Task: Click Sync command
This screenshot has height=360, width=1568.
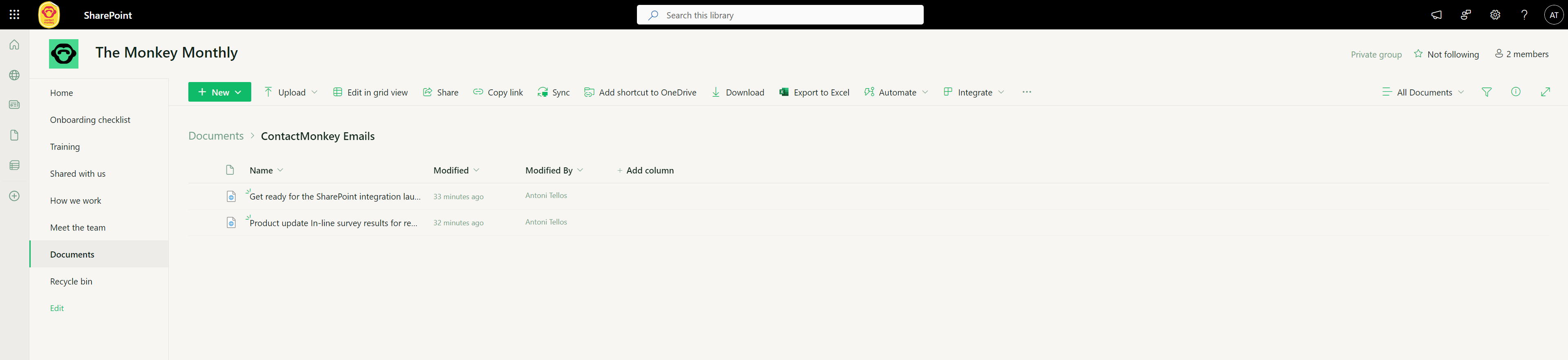Action: [x=553, y=92]
